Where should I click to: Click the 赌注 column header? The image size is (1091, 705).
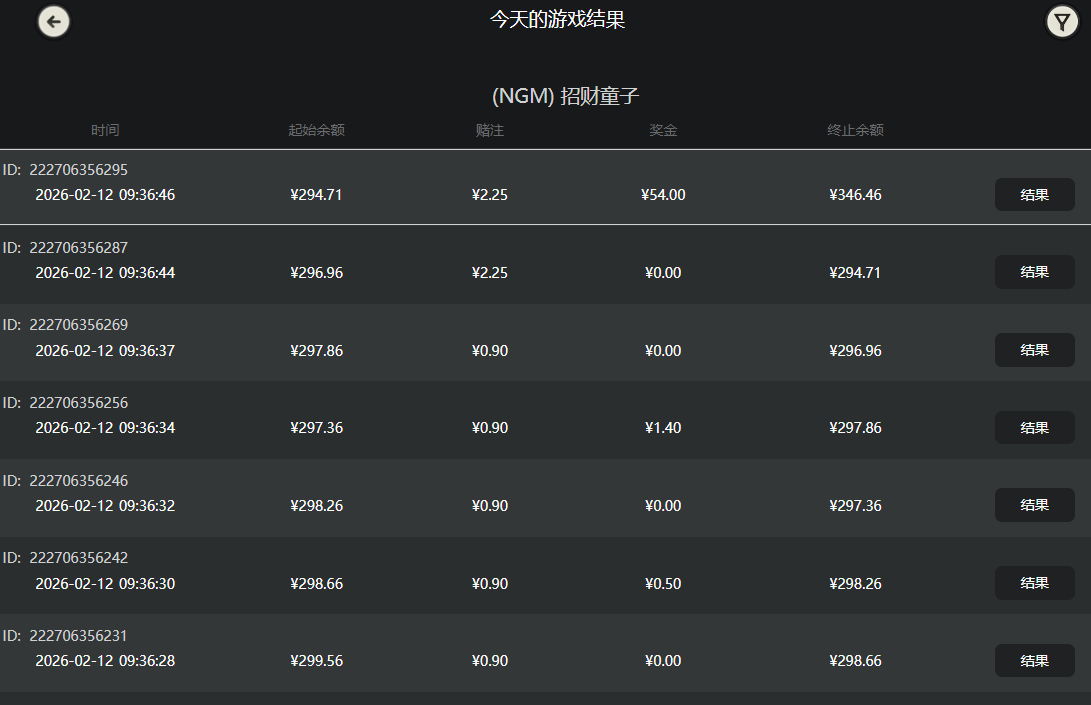[x=490, y=129]
